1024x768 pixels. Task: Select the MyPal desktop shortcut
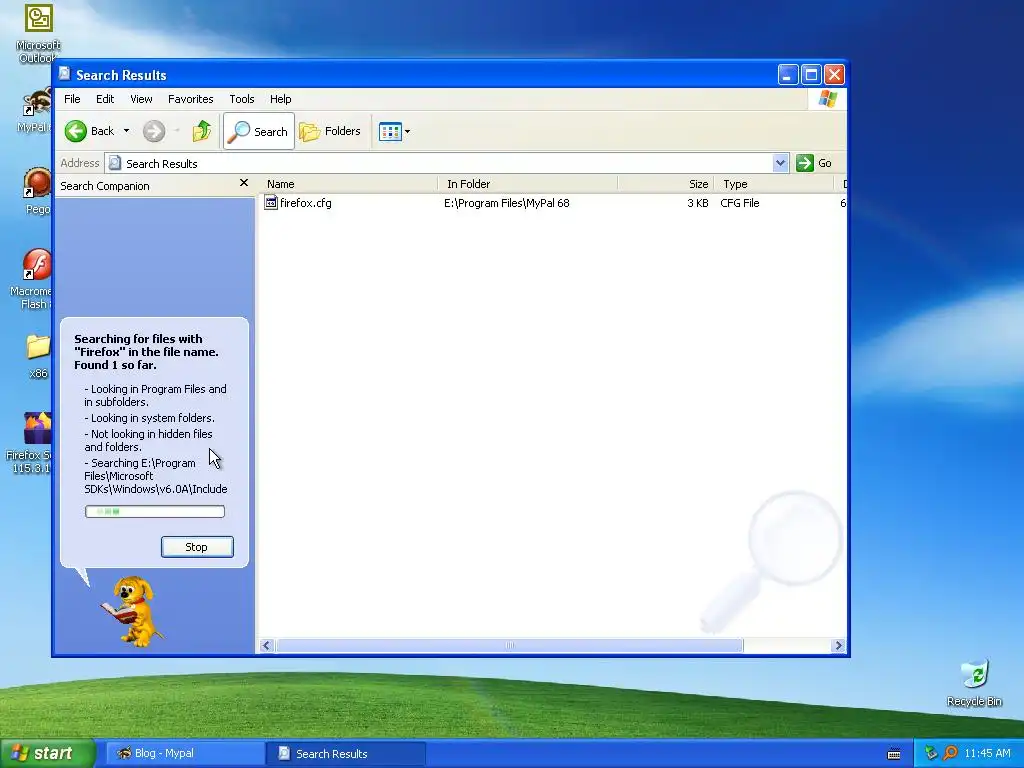tap(35, 110)
